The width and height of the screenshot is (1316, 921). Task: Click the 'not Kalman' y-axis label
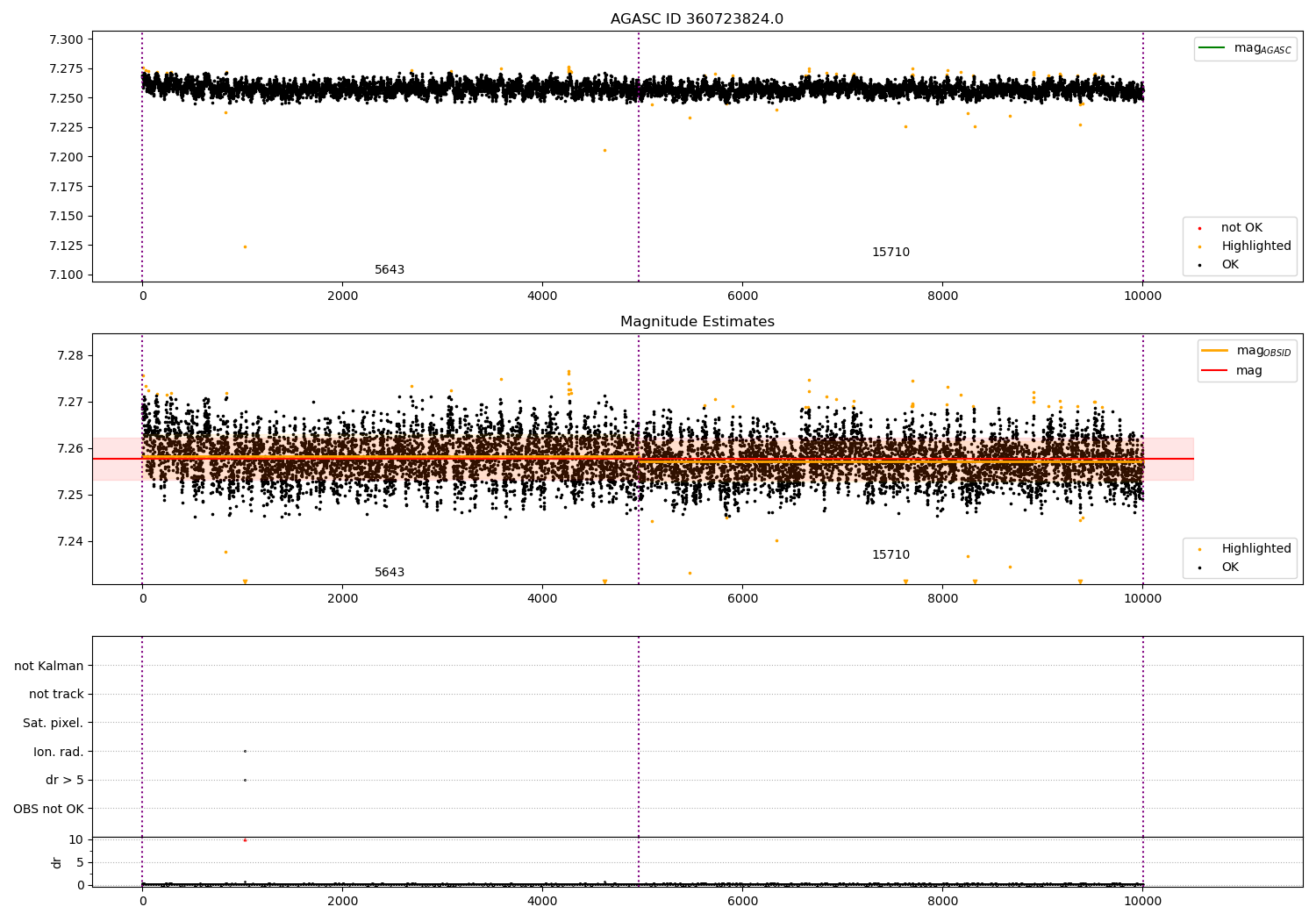[49, 666]
